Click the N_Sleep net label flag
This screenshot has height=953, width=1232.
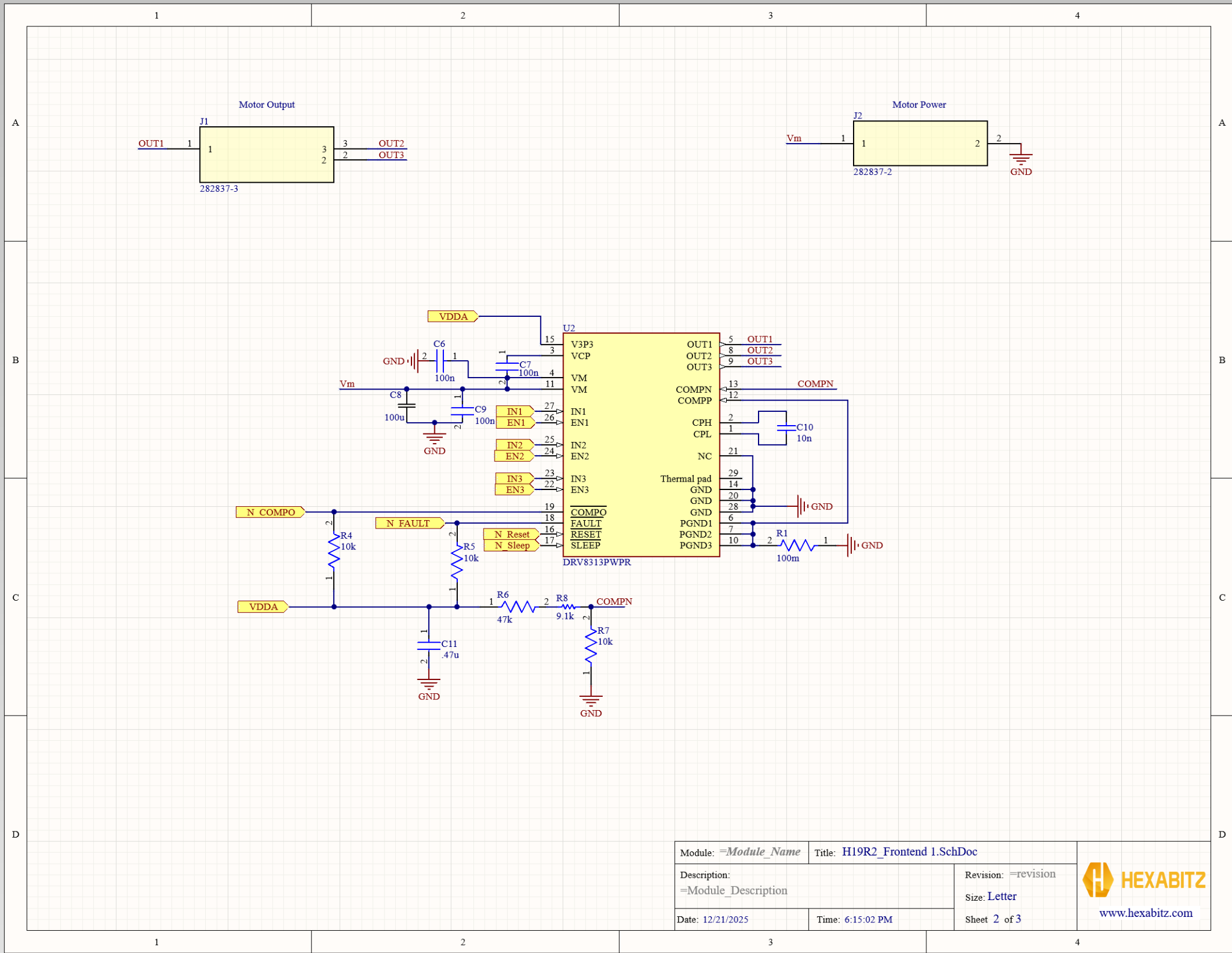513,545
